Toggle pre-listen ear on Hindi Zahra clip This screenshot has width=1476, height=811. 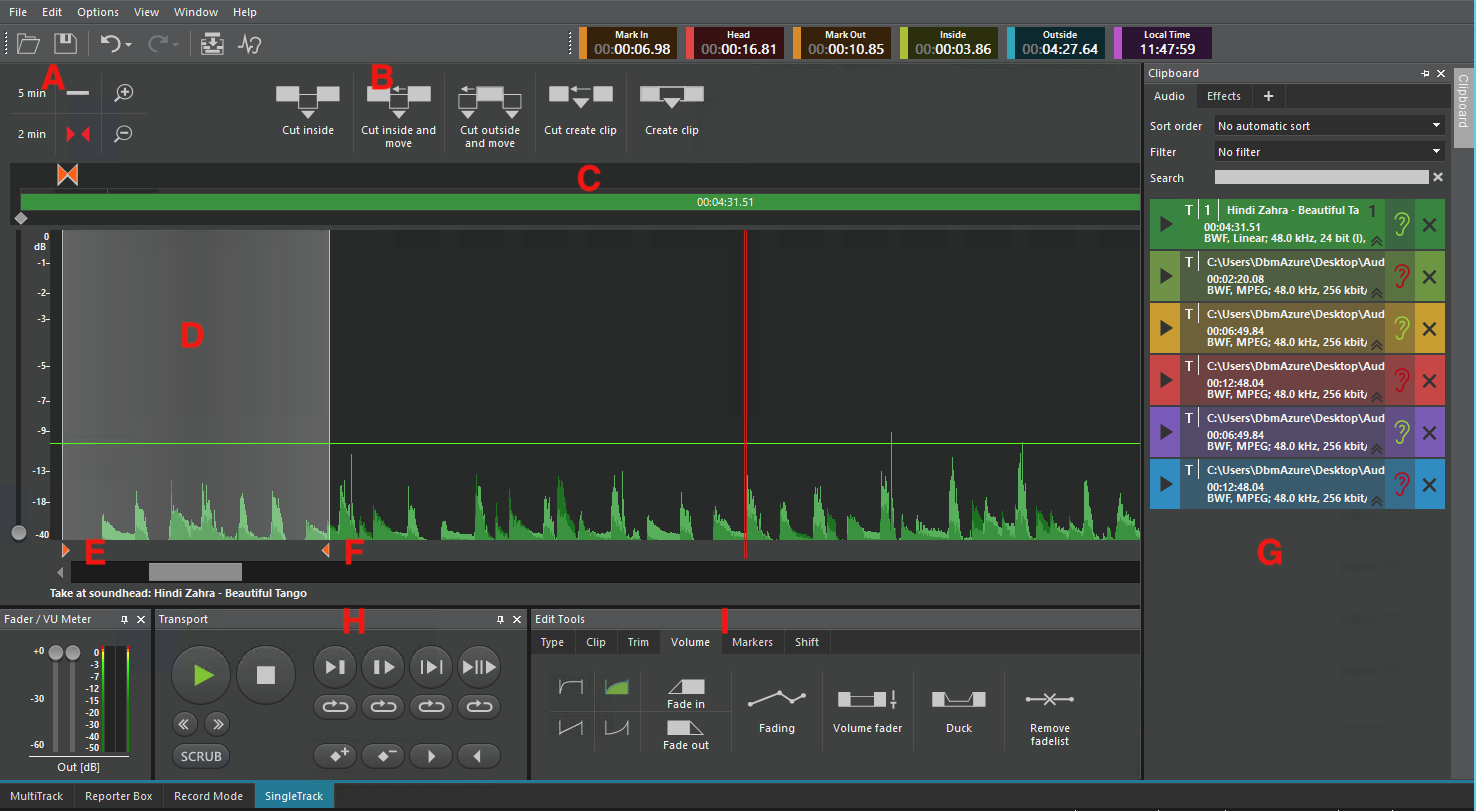point(1401,225)
